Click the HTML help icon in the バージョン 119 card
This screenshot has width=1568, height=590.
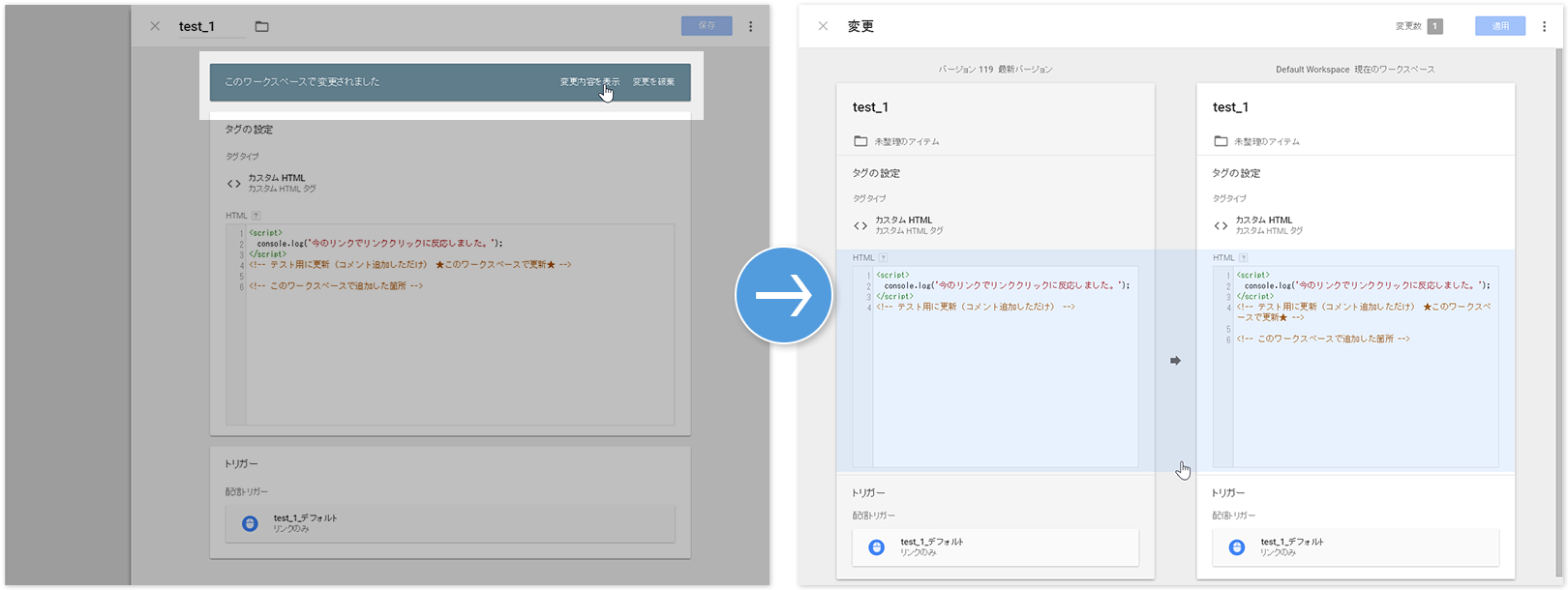[x=883, y=258]
